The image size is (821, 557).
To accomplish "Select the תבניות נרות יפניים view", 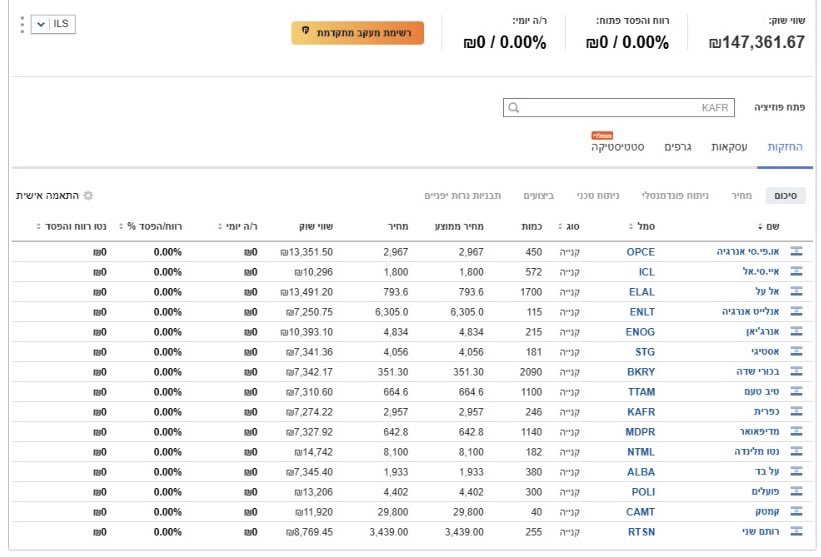I will (x=462, y=196).
